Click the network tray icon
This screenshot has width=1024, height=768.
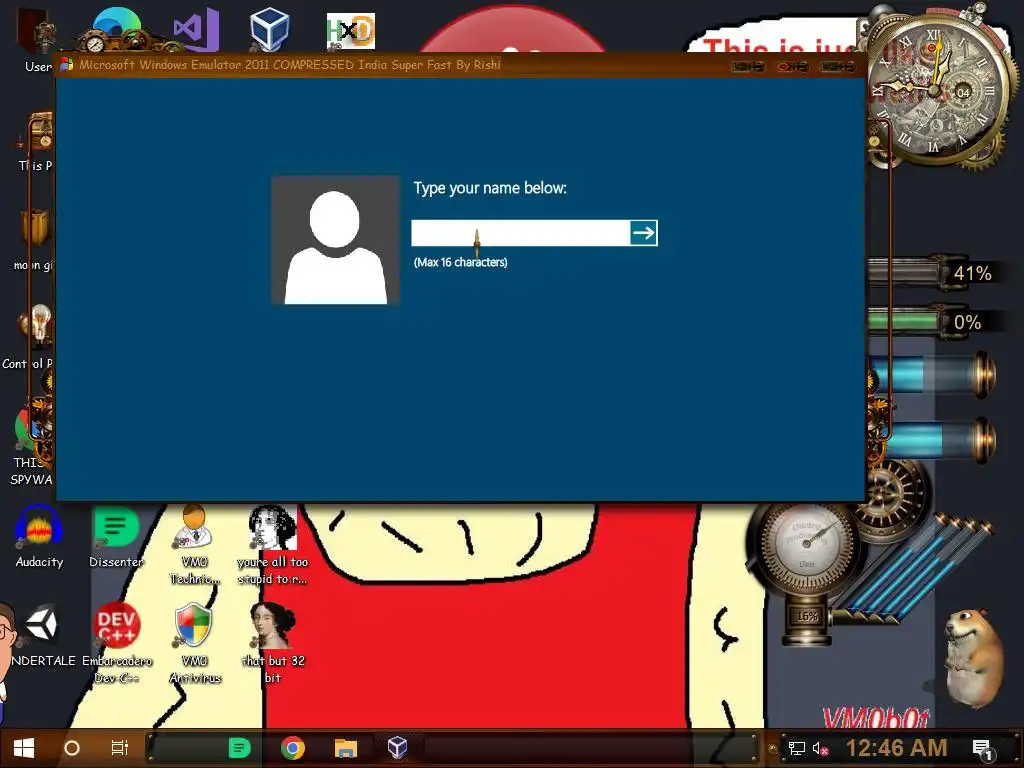[796, 748]
